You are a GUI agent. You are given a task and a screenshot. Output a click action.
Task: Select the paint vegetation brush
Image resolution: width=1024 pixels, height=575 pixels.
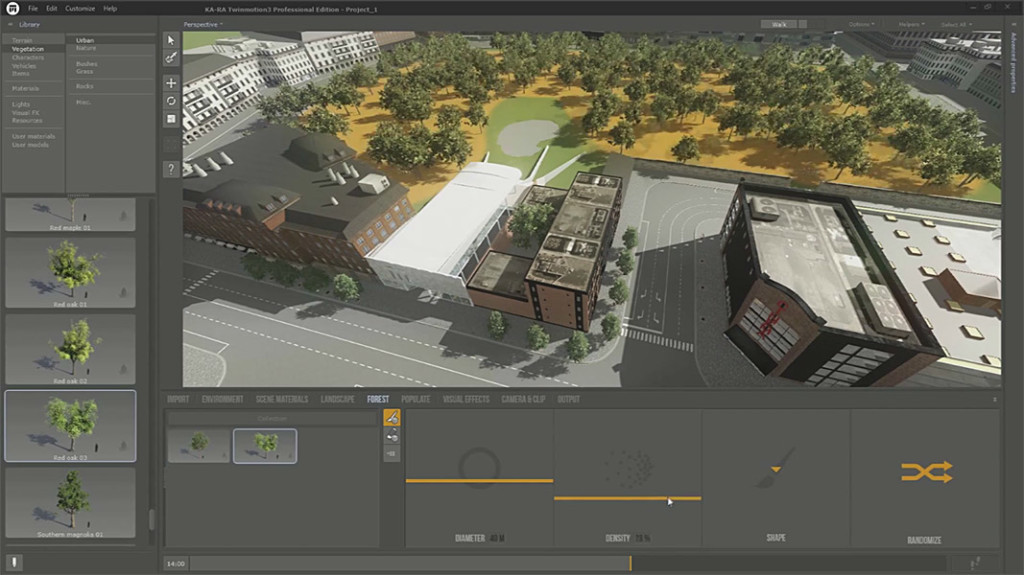[x=392, y=418]
